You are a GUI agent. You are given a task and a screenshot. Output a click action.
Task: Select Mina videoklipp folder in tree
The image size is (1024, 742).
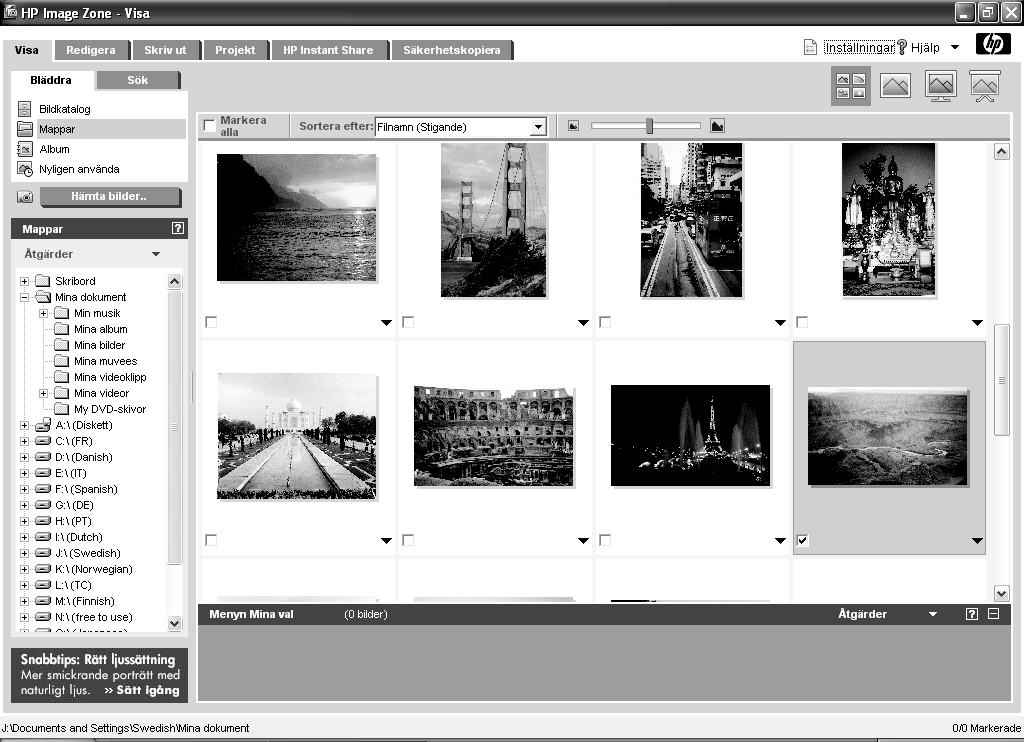110,377
